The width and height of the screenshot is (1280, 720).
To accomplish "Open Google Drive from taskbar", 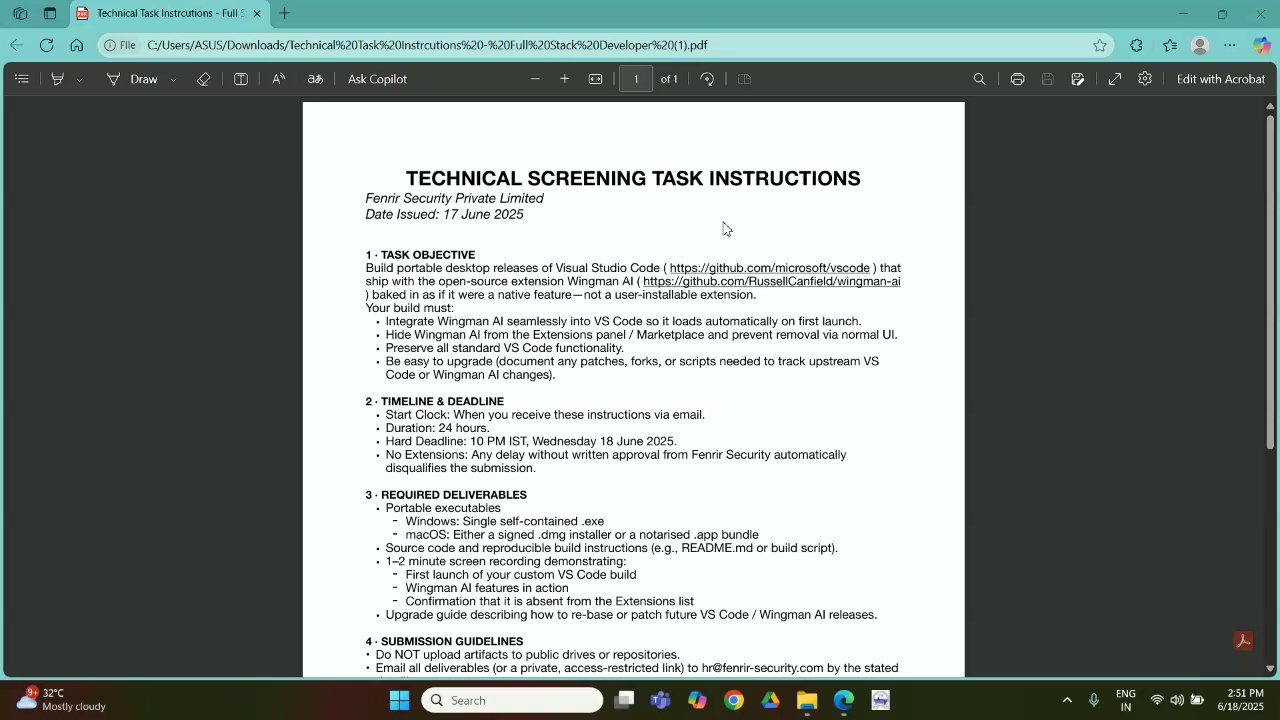I will click(770, 700).
